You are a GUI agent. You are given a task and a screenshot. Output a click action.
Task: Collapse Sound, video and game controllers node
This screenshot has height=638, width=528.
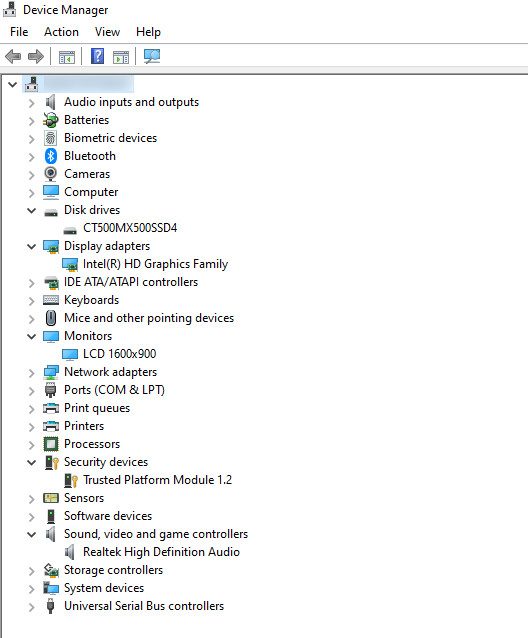tap(32, 534)
